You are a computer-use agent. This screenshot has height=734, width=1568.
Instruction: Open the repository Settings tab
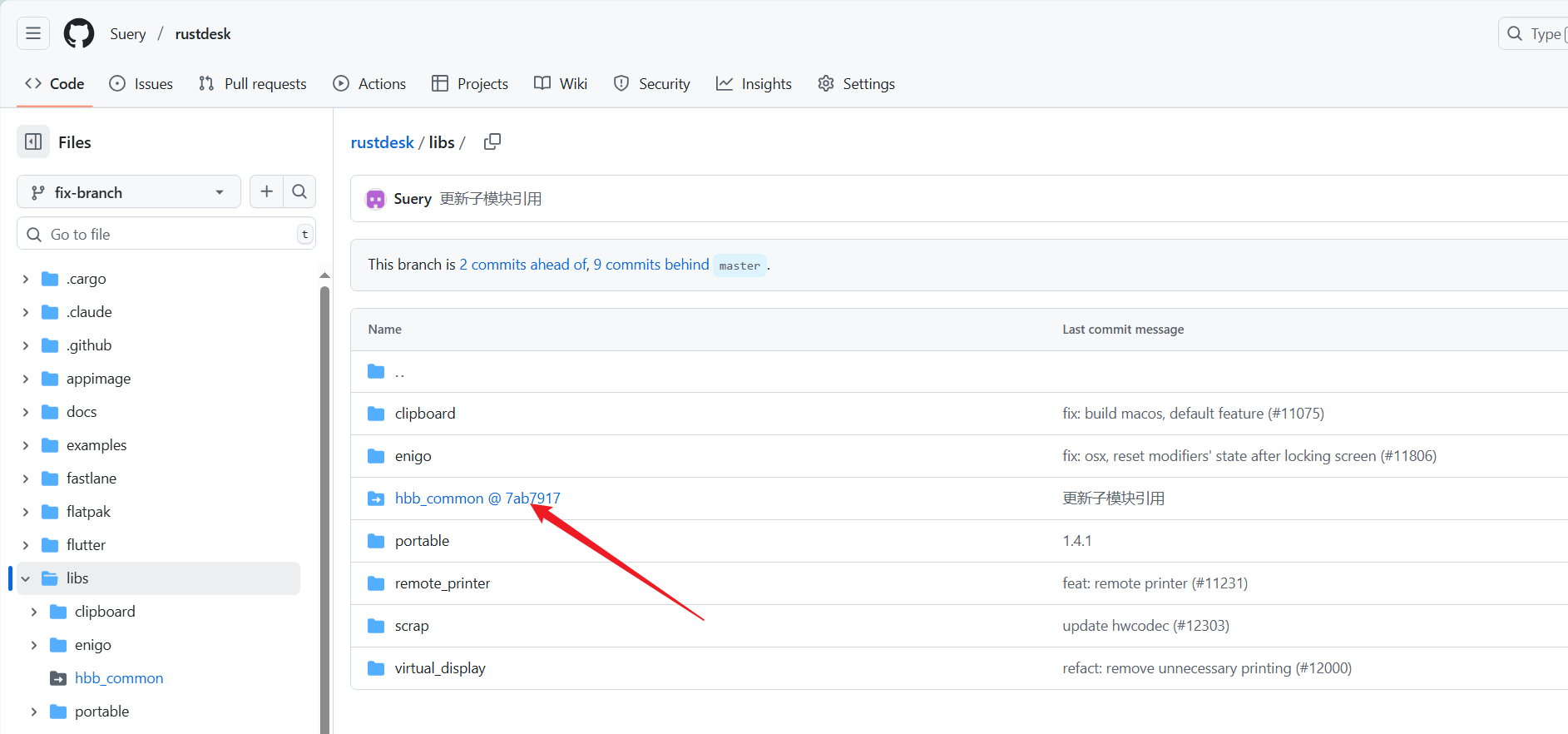click(x=857, y=83)
